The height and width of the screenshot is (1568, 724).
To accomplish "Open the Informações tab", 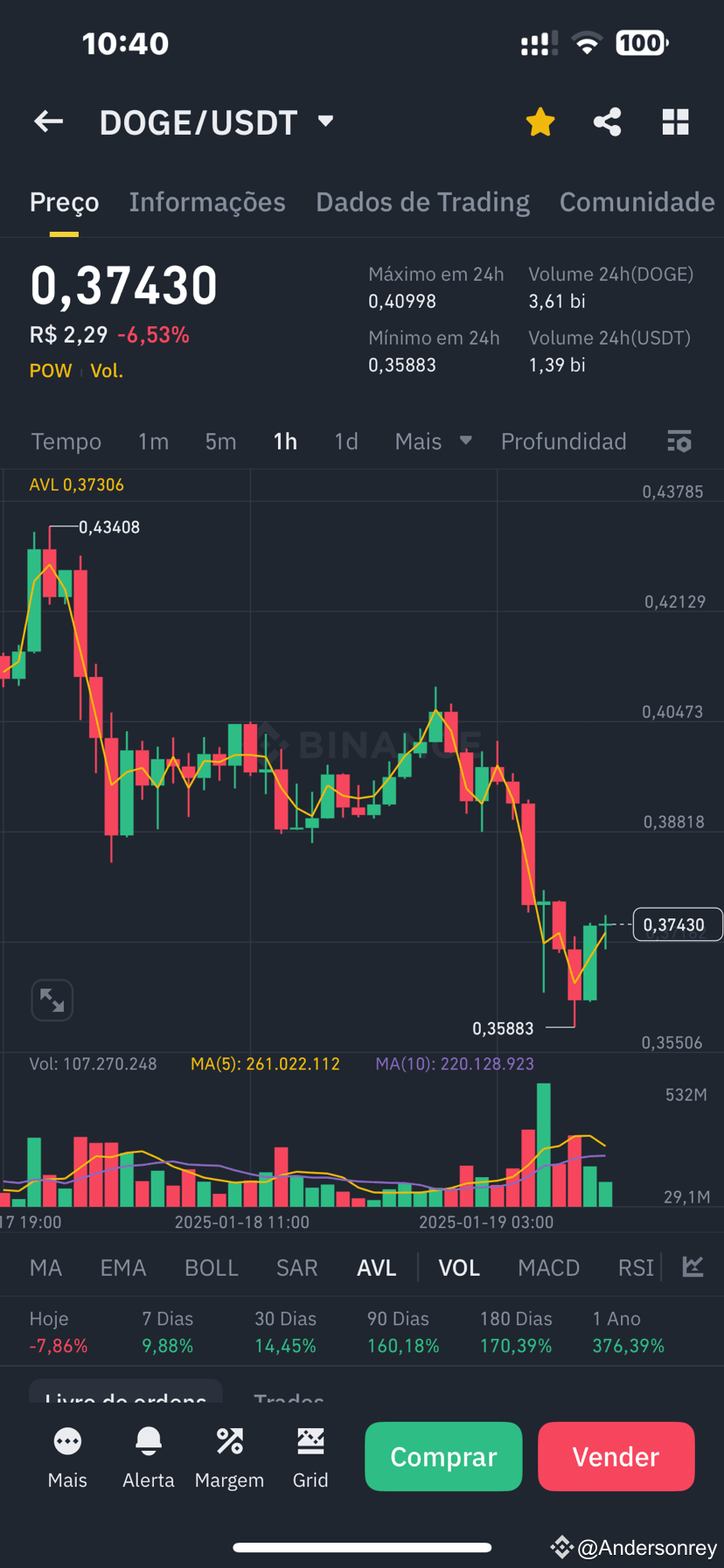I will (207, 202).
